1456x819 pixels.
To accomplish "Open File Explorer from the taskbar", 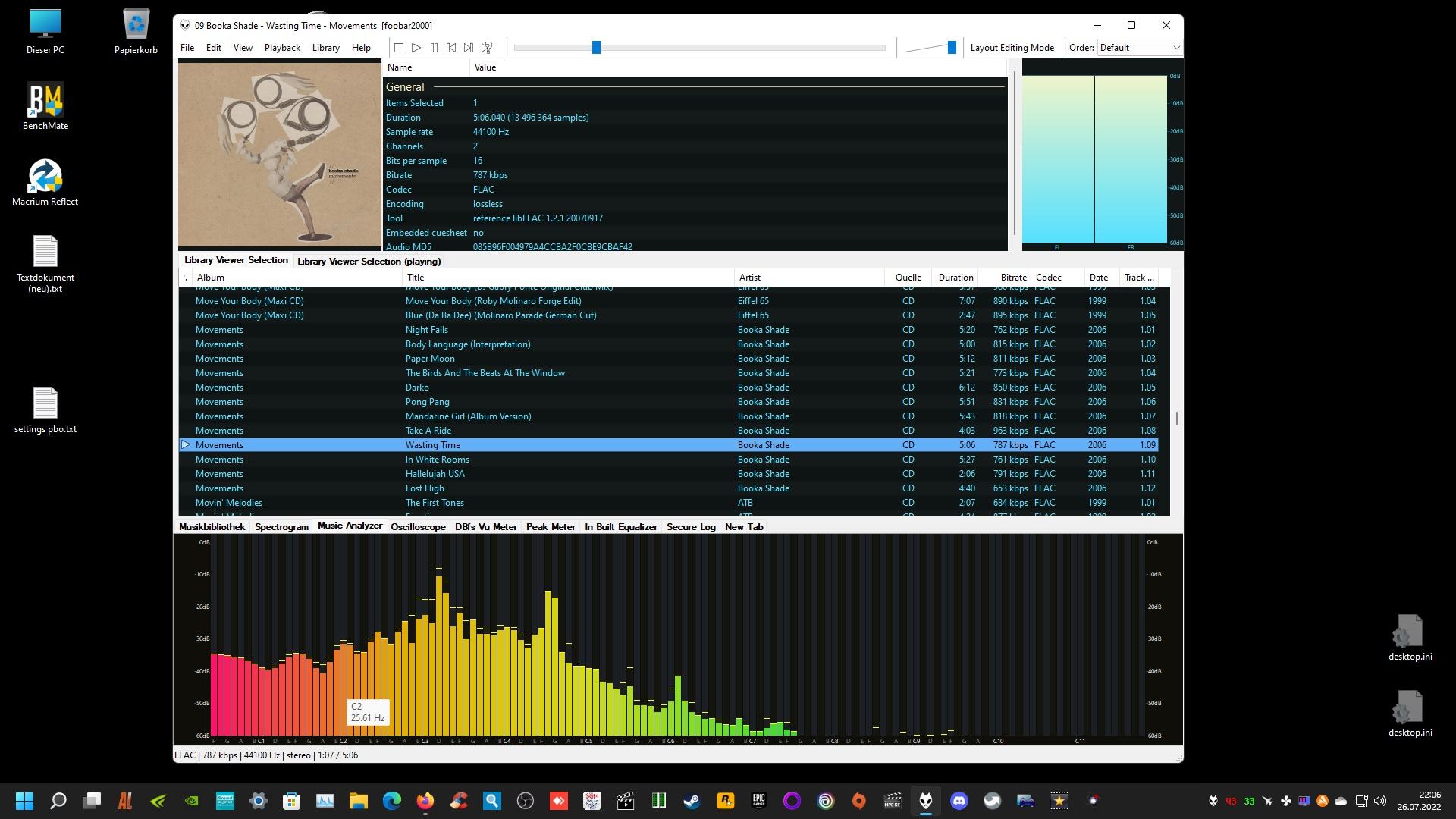I will (x=358, y=801).
